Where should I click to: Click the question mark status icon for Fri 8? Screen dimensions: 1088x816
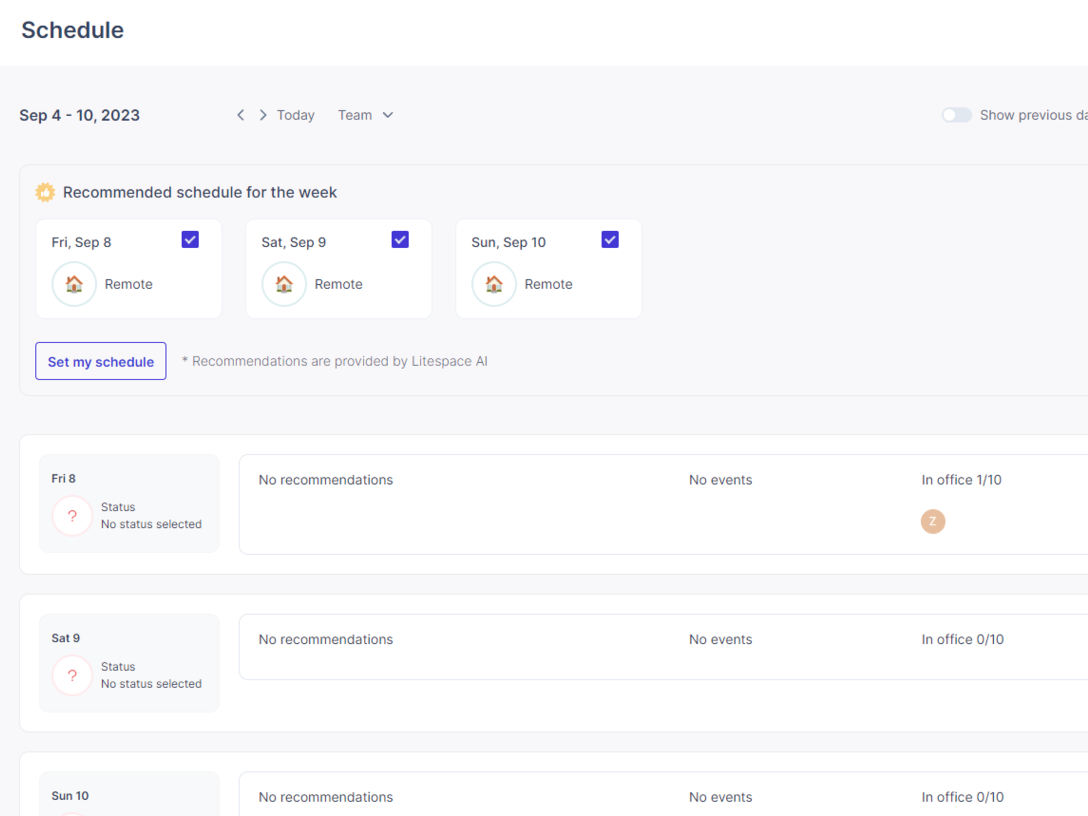tap(72, 516)
